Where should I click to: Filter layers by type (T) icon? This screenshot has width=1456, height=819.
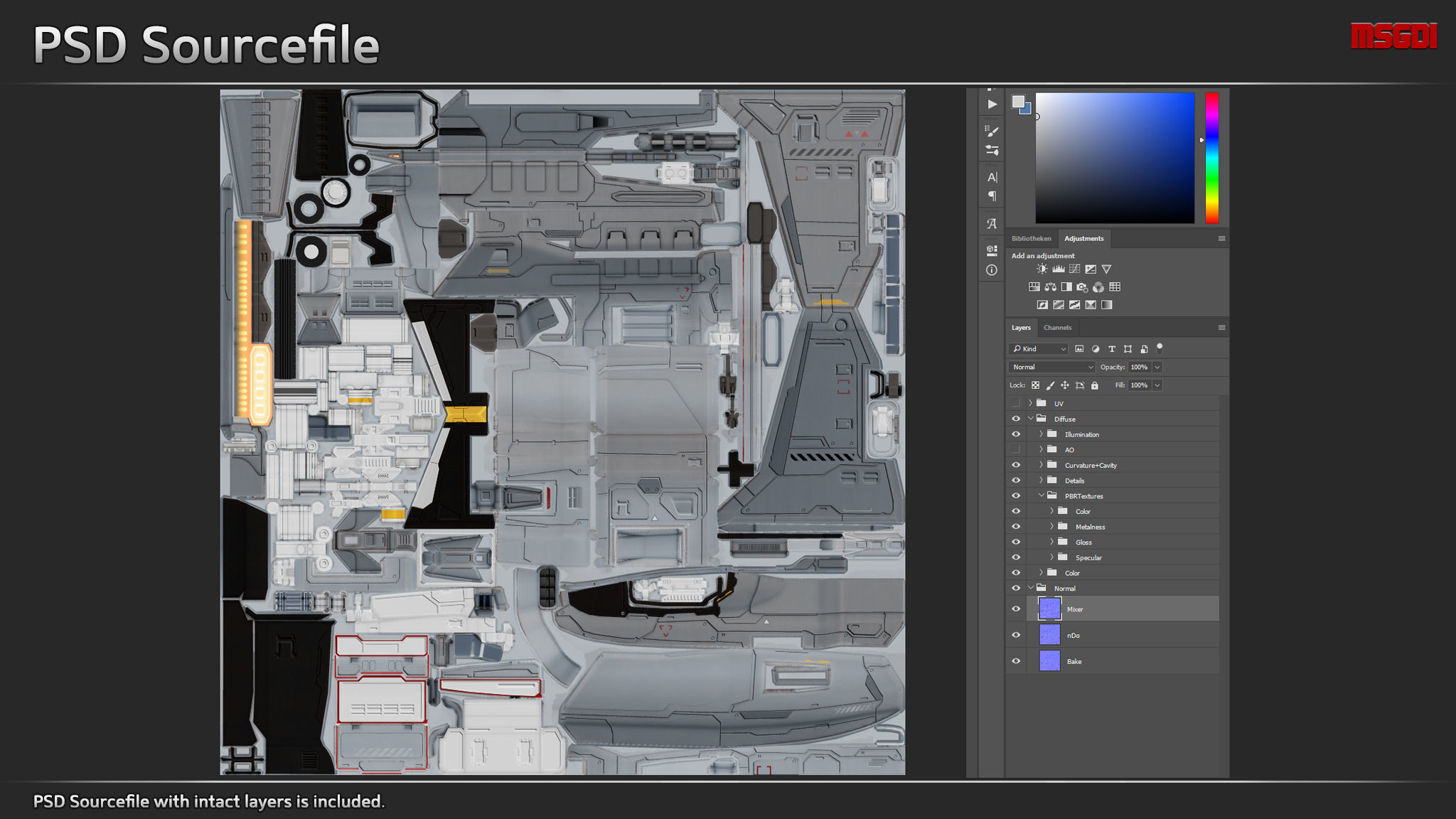pos(1112,349)
